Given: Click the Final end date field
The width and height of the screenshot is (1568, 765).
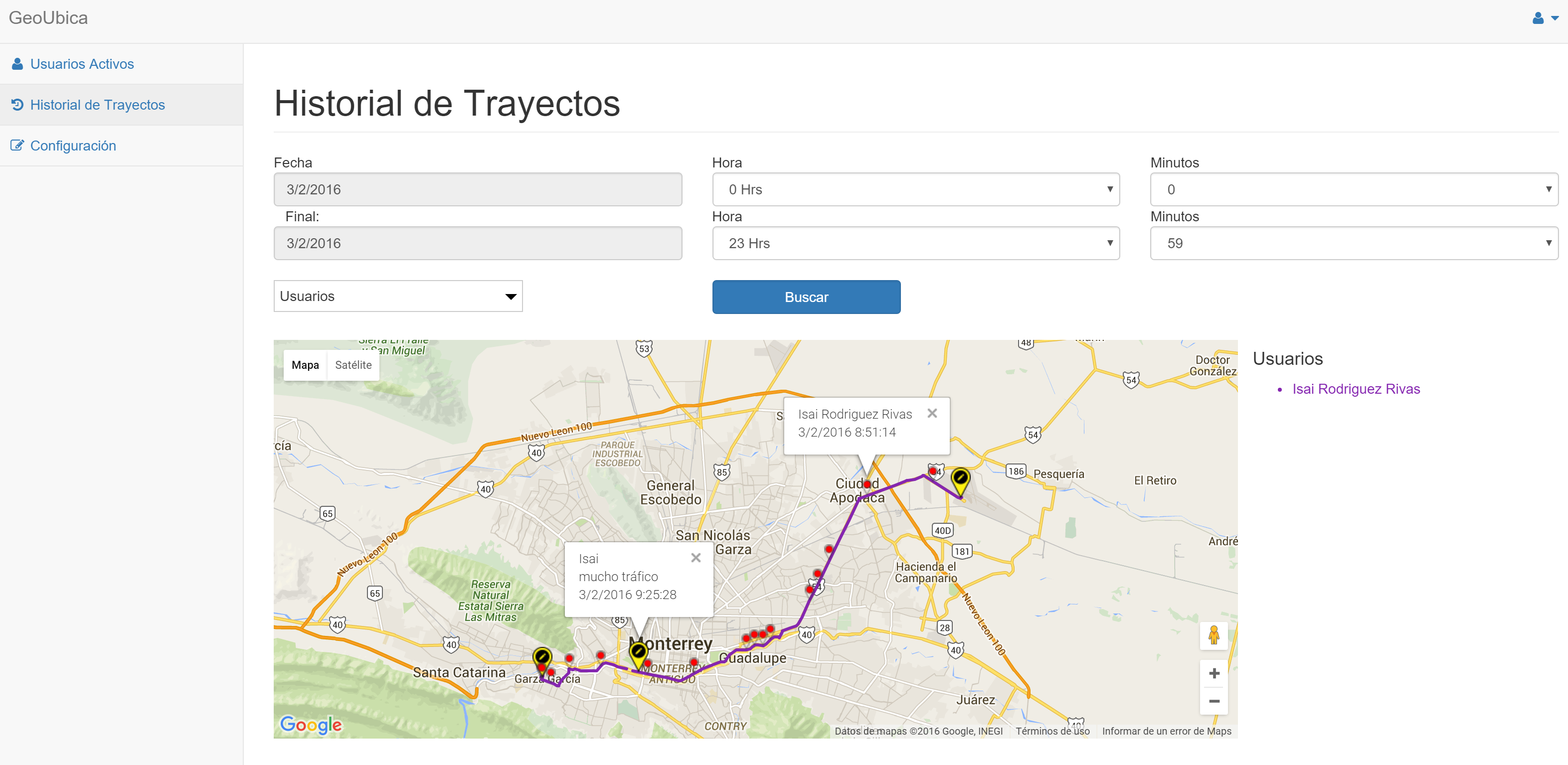Looking at the screenshot, I should tap(478, 243).
